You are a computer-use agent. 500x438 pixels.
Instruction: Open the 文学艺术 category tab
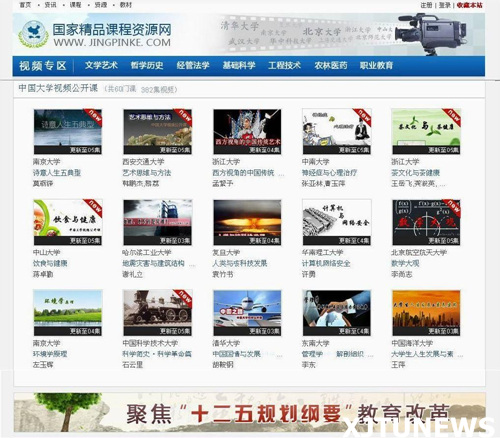[x=101, y=65]
